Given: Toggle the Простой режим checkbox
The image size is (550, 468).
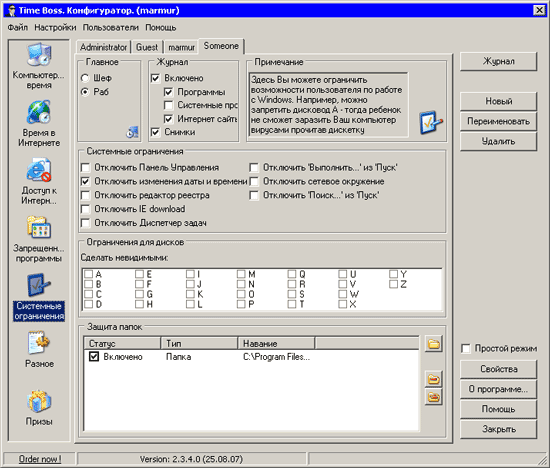Looking at the screenshot, I should (466, 349).
